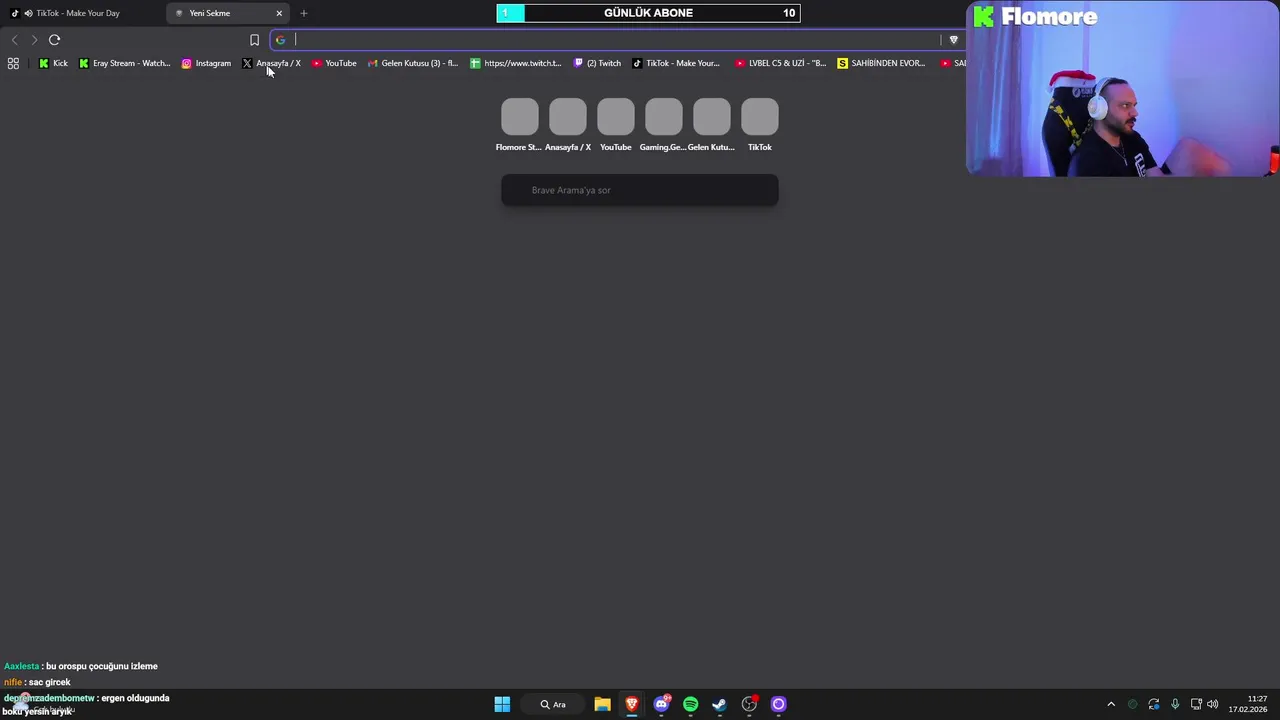Click the Google search engine icon
The height and width of the screenshot is (720, 1280).
281,40
